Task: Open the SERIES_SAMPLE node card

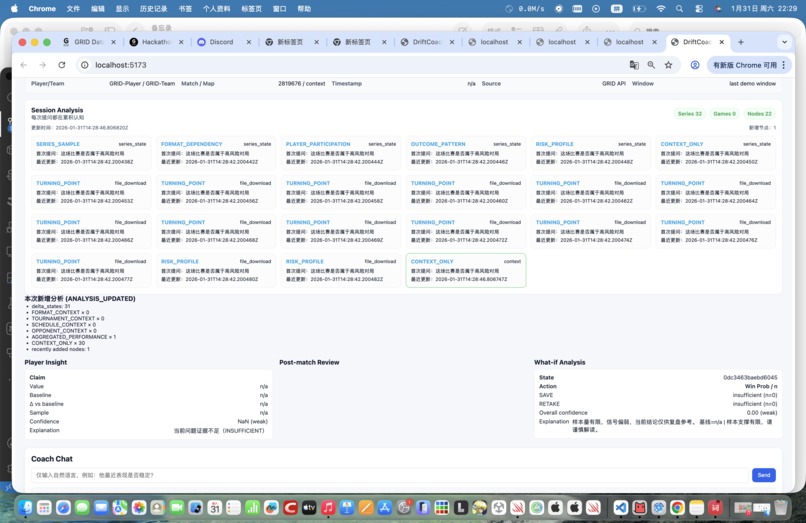Action: tap(91, 153)
